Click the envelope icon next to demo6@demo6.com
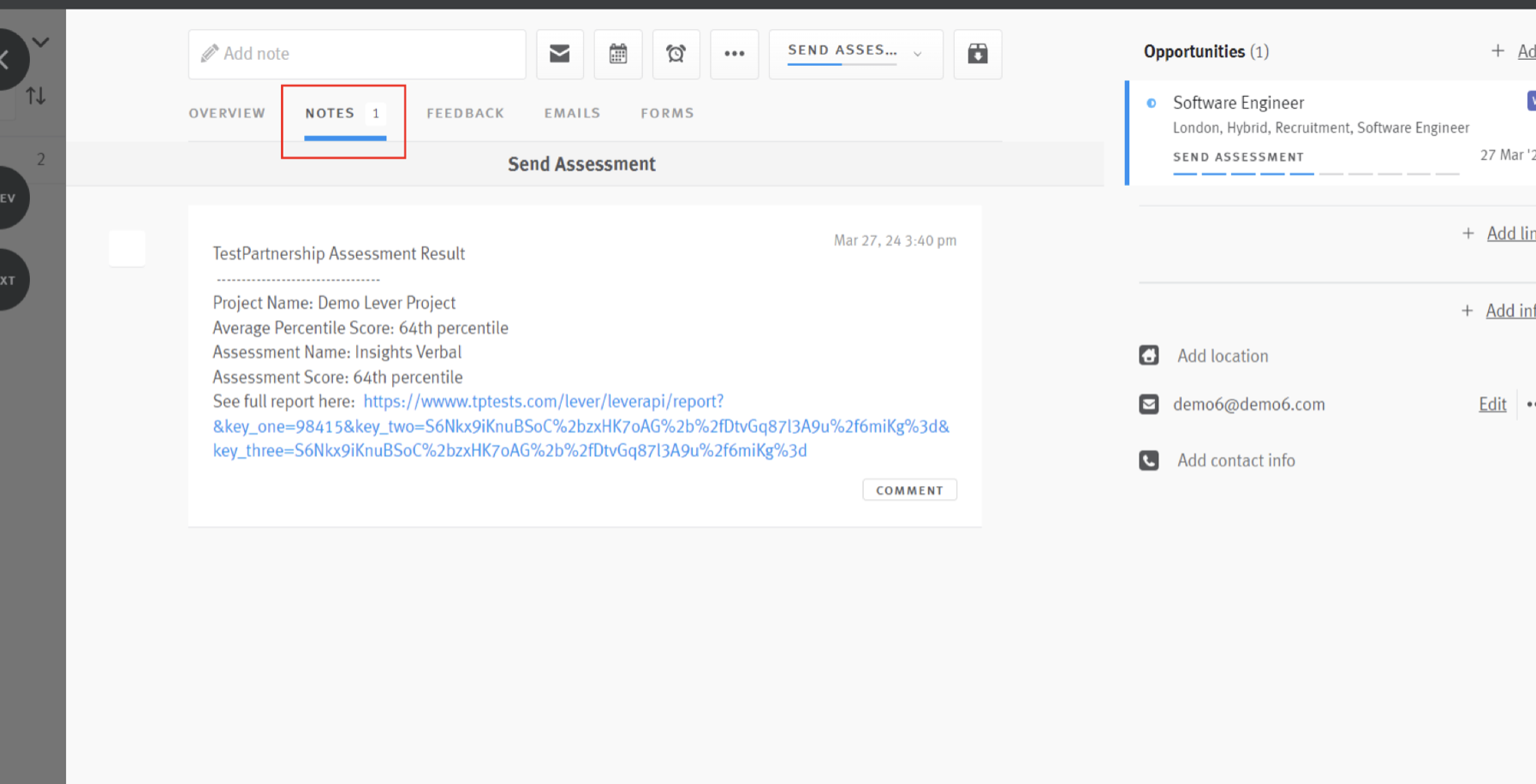This screenshot has width=1536, height=784. pos(1148,404)
